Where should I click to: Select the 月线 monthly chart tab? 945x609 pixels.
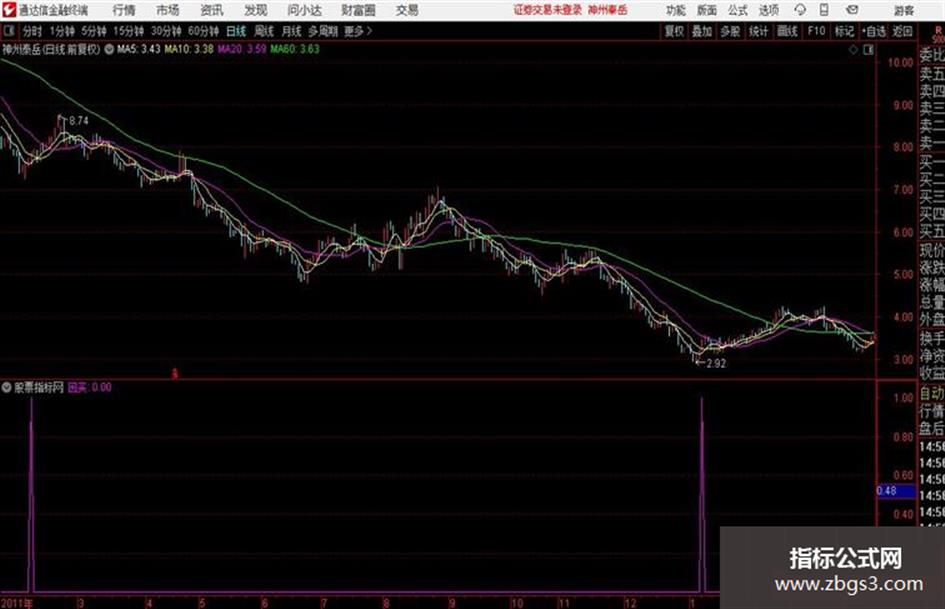(x=292, y=31)
